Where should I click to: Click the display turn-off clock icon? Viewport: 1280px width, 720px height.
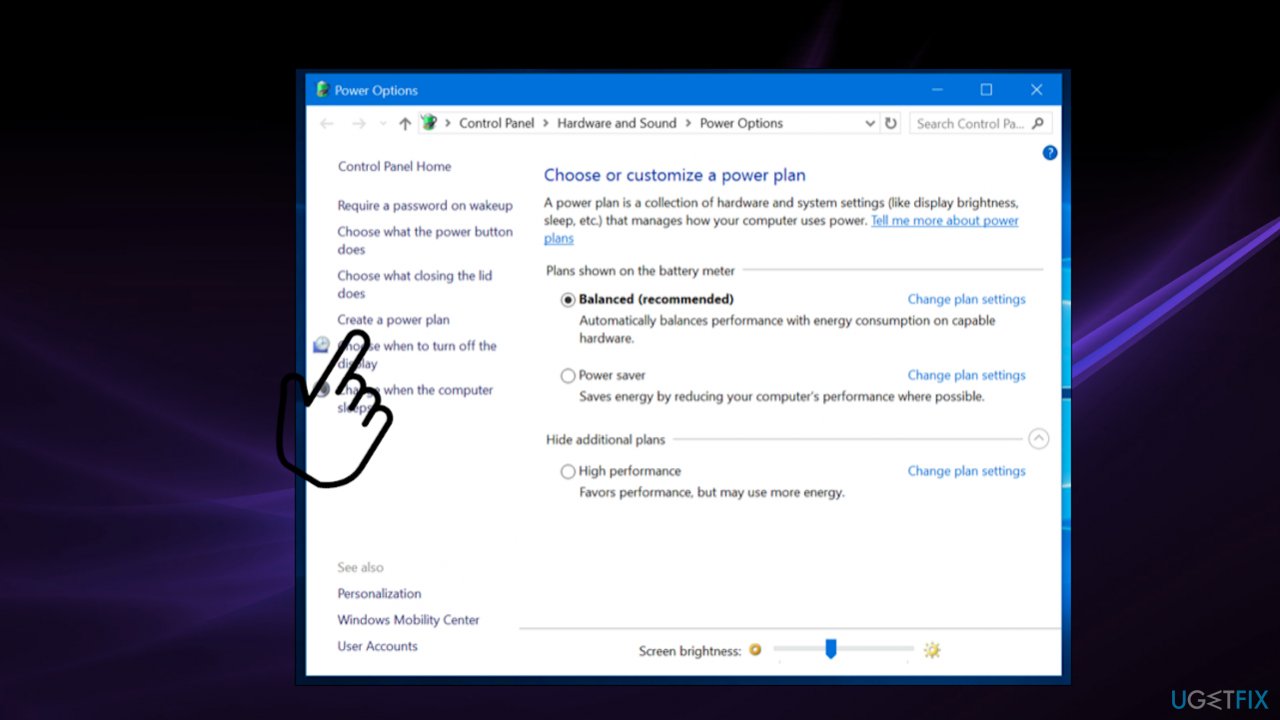[321, 345]
